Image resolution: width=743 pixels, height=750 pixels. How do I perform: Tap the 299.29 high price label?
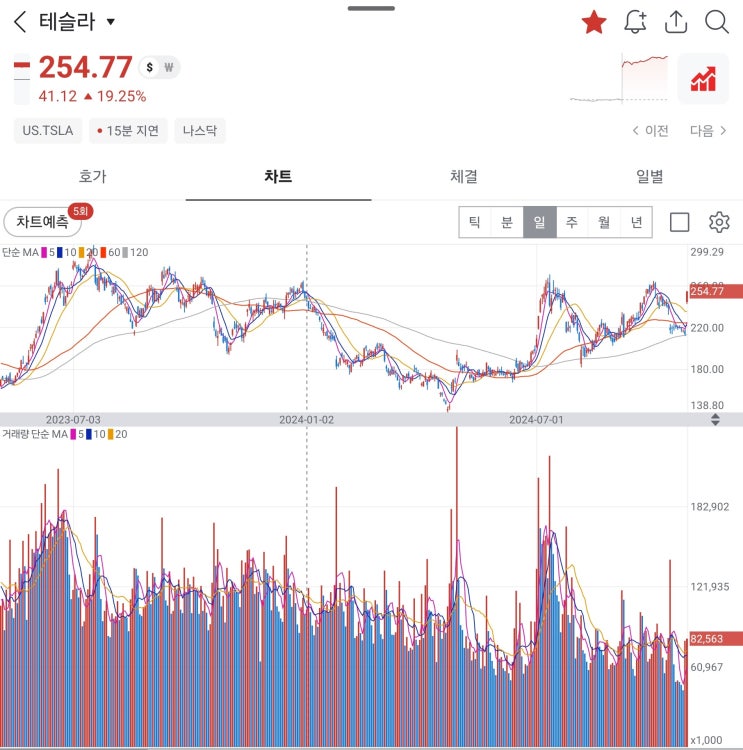(x=707, y=252)
